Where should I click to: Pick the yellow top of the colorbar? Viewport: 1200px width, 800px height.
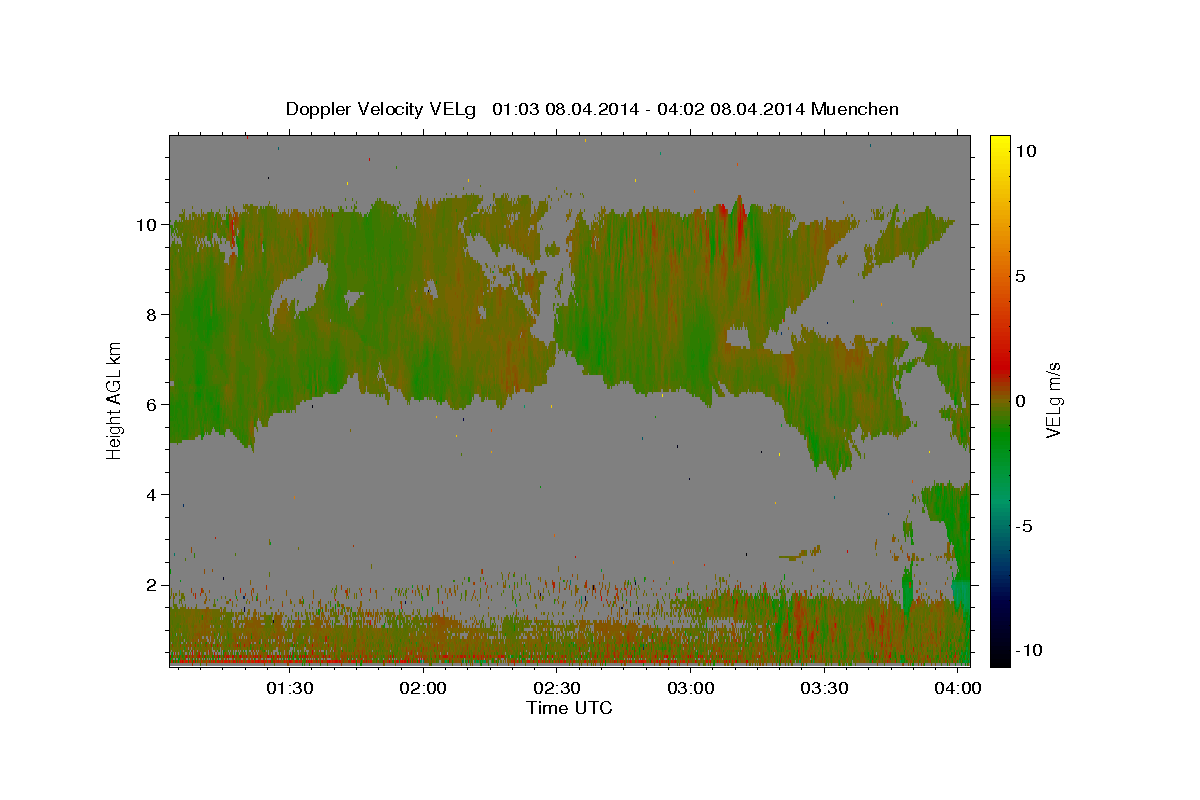click(999, 143)
